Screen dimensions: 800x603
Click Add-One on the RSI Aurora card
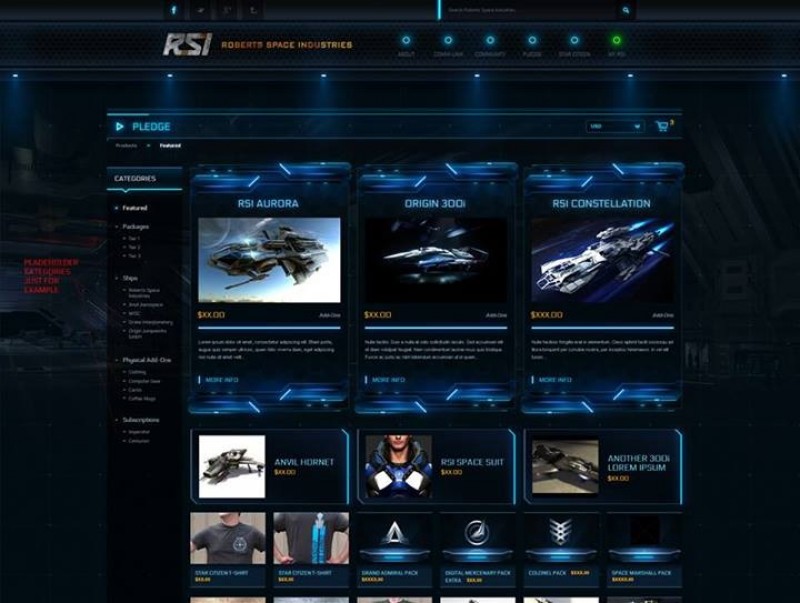coord(330,315)
